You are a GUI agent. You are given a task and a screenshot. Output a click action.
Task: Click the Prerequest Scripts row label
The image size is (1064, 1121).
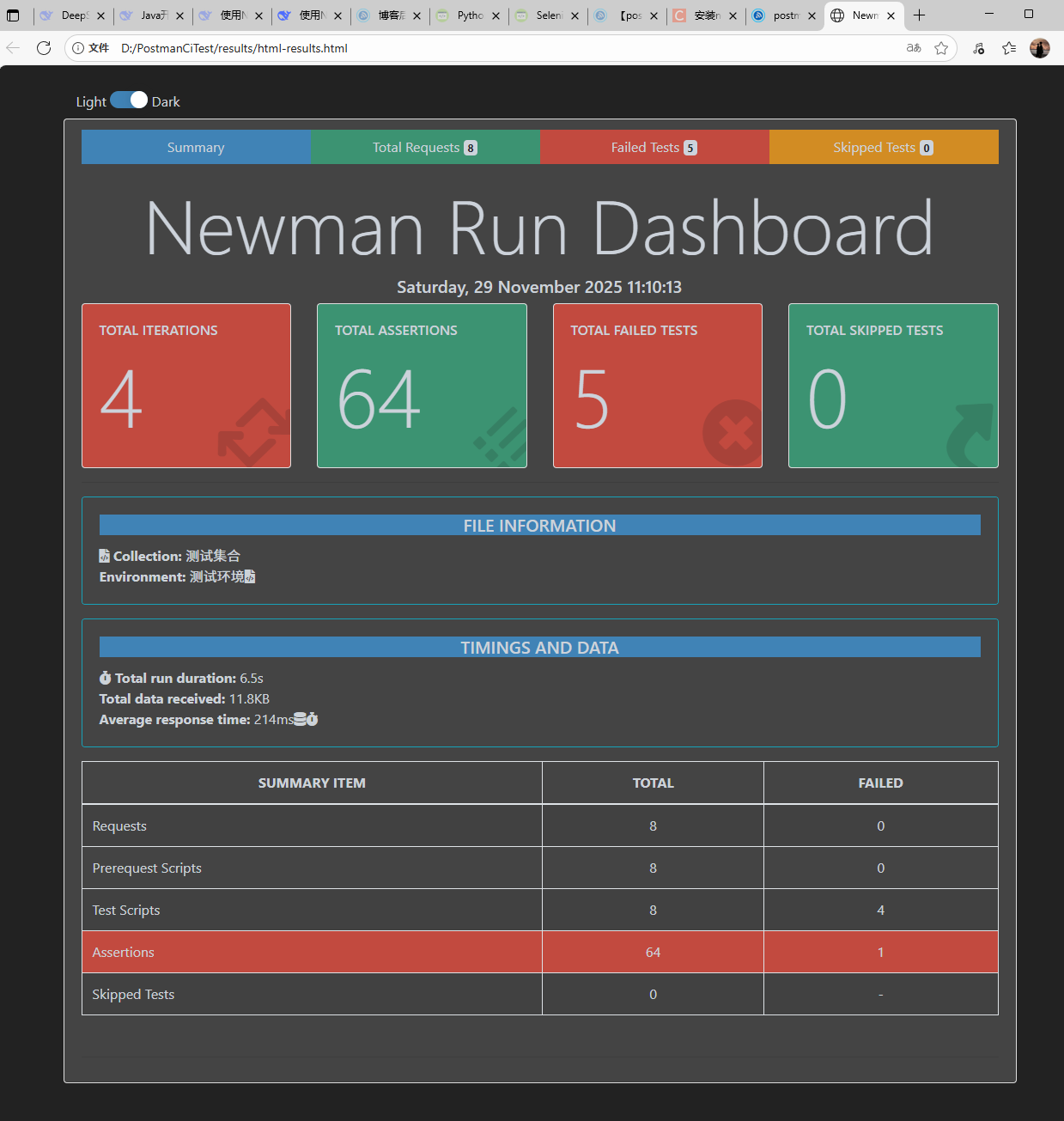pos(147,868)
